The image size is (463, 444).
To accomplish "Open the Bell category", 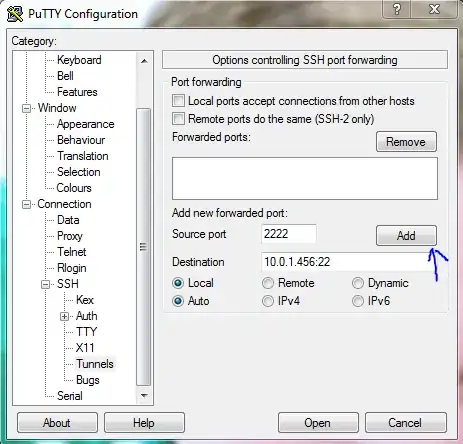I will (65, 76).
